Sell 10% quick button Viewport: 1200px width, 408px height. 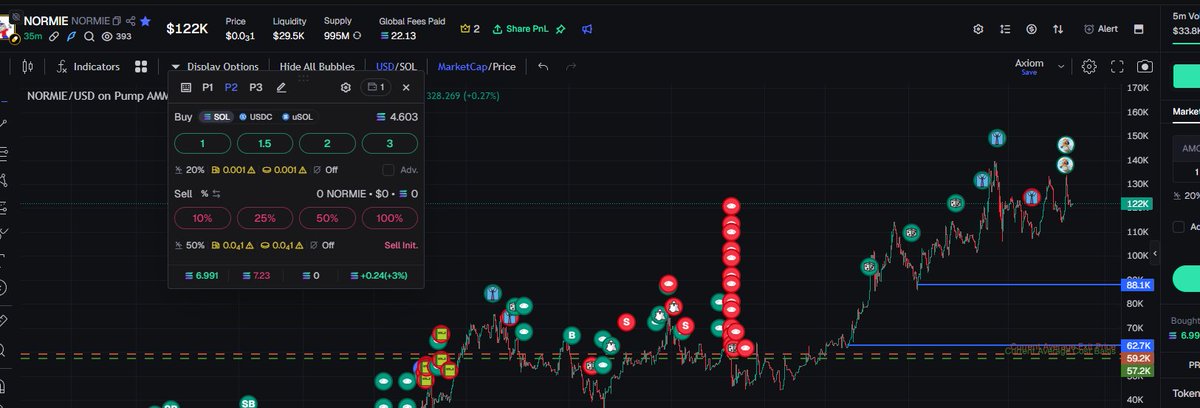point(202,218)
